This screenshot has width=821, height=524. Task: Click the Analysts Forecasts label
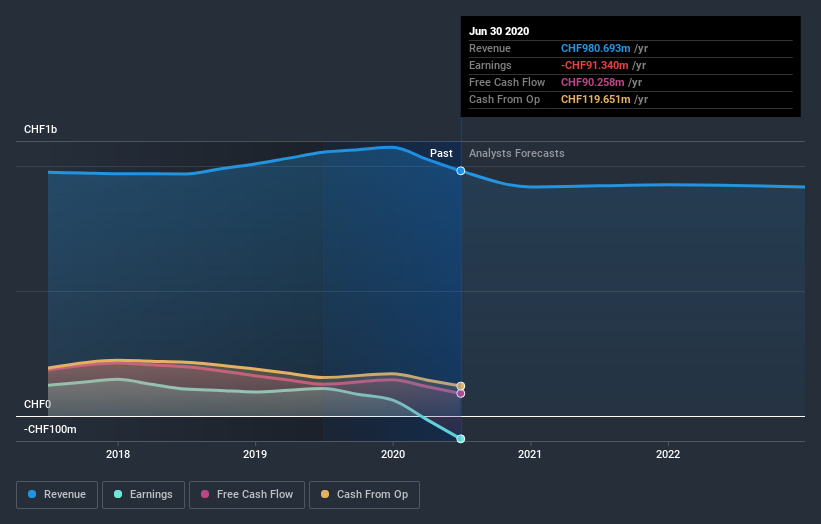pyautogui.click(x=517, y=153)
